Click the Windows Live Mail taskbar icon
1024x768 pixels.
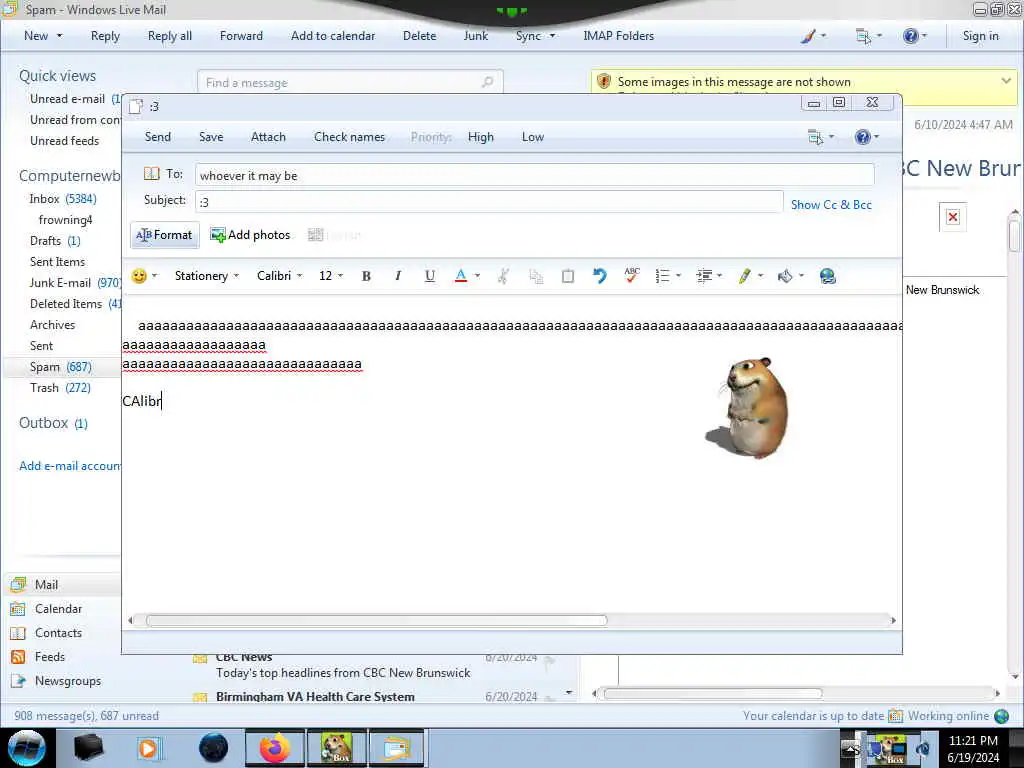point(397,748)
